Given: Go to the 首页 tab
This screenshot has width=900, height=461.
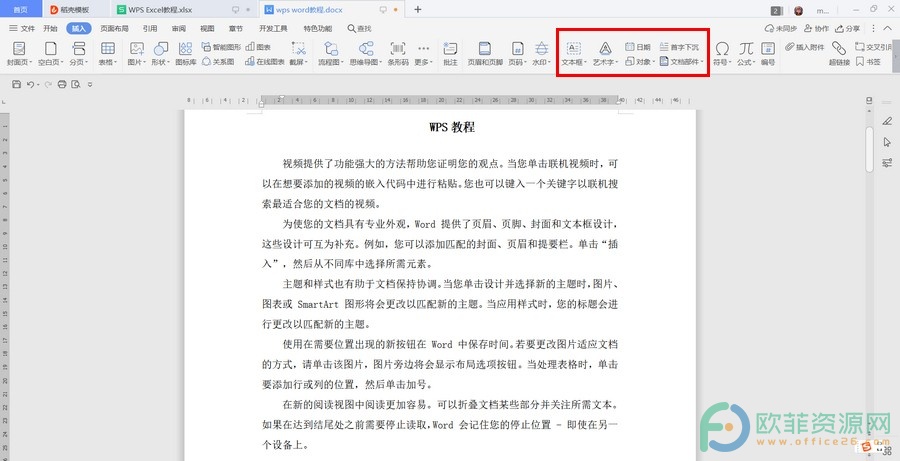Looking at the screenshot, I should [x=21, y=10].
